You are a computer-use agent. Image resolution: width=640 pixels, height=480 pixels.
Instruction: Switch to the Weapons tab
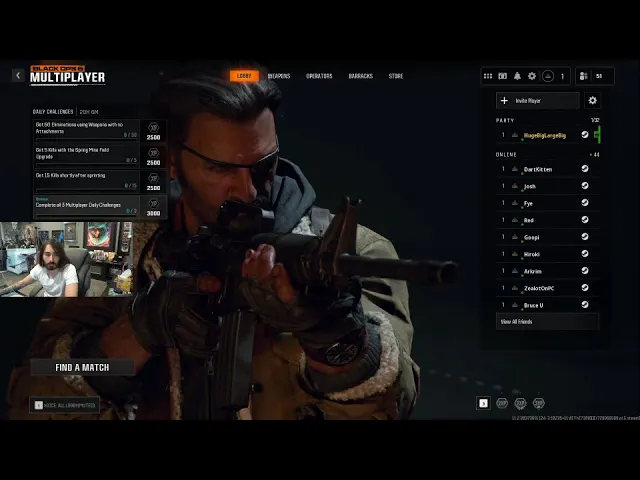tap(279, 76)
